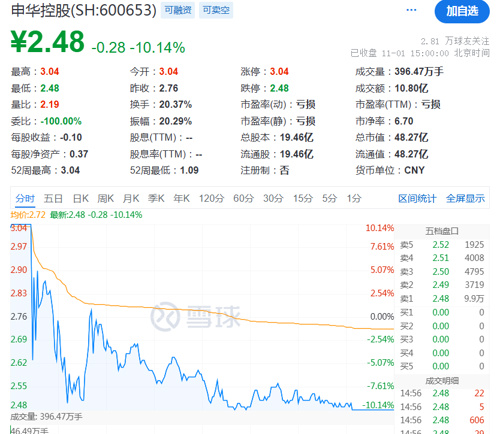Screen dimensions: 500x434
Task: Click the 52周最高 value 3.04
Action: (x=70, y=171)
